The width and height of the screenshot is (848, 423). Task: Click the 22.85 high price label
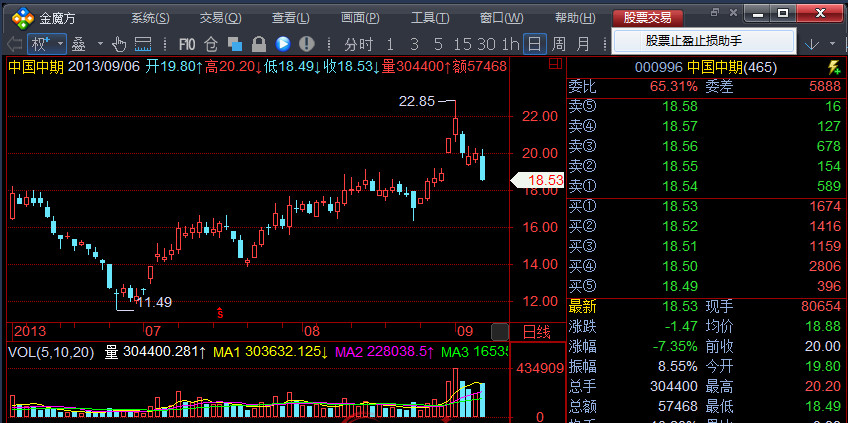point(416,101)
